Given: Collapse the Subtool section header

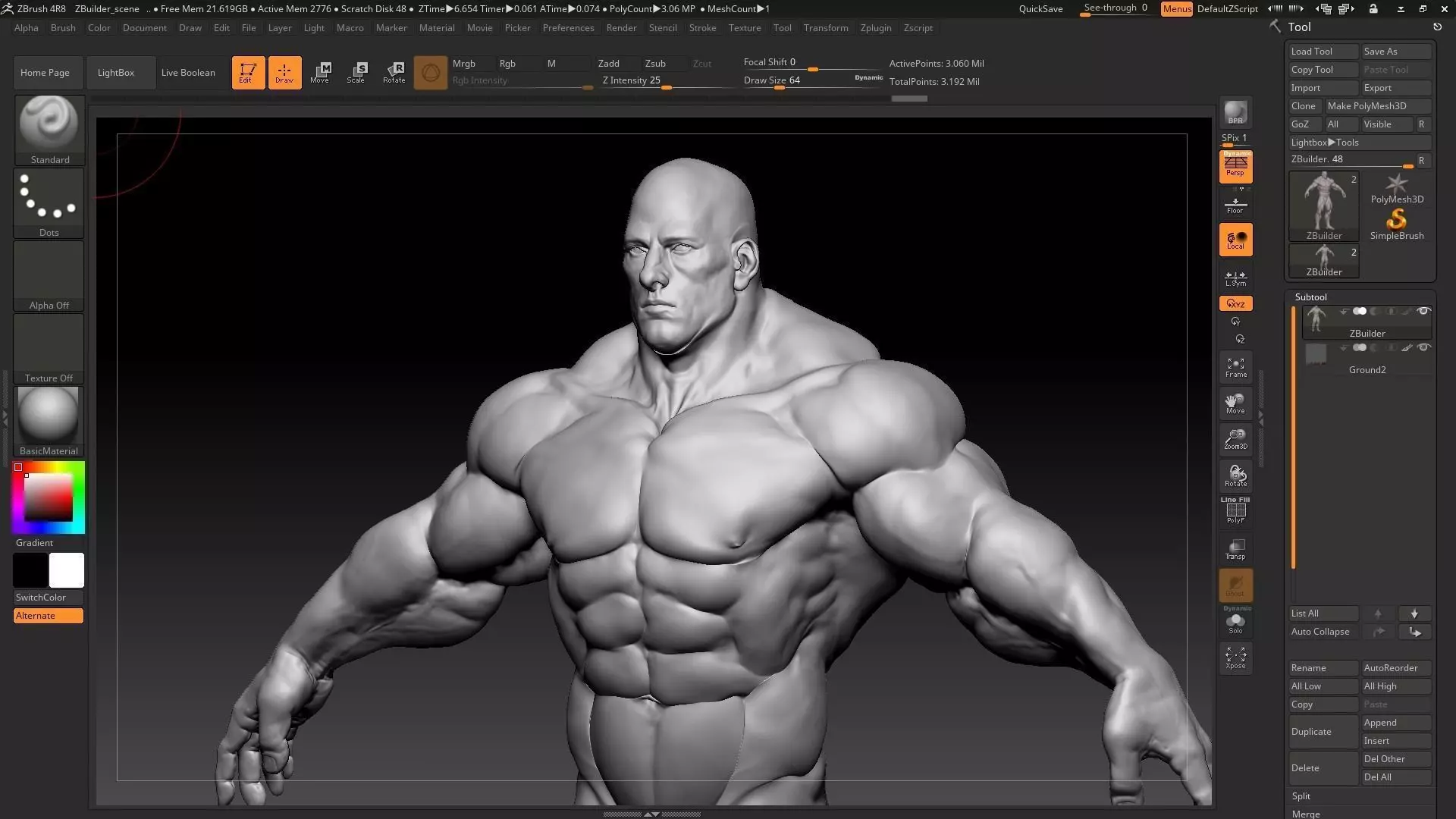Looking at the screenshot, I should (1311, 297).
